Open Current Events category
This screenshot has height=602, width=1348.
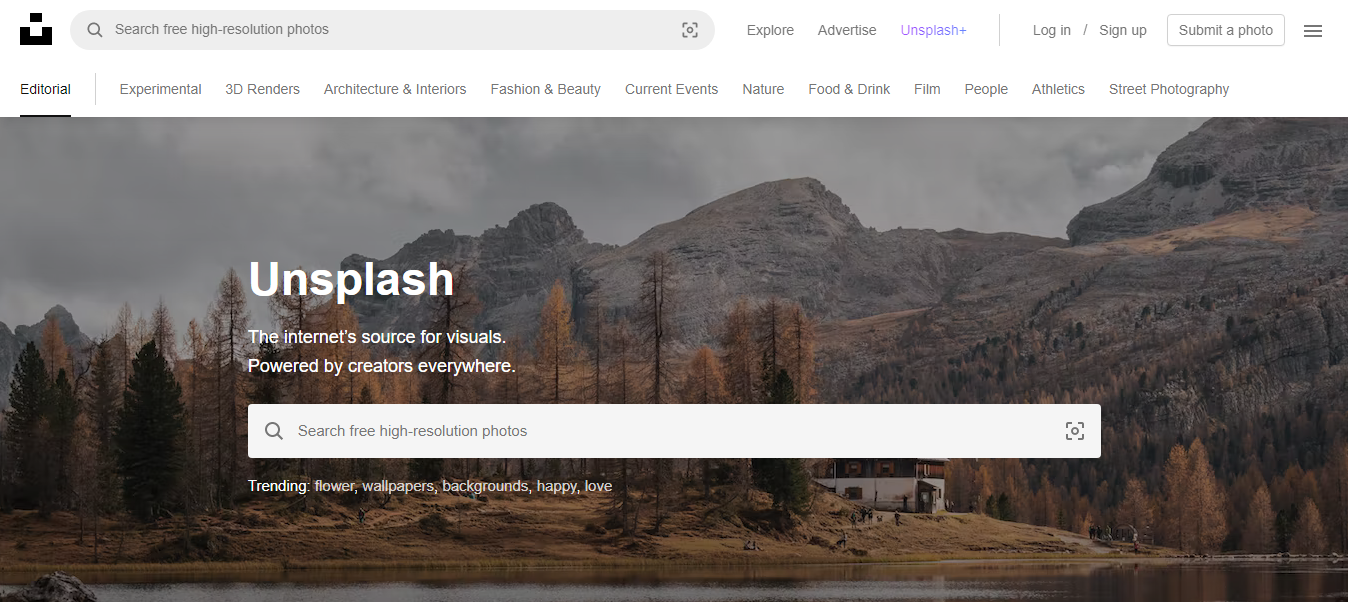[672, 89]
